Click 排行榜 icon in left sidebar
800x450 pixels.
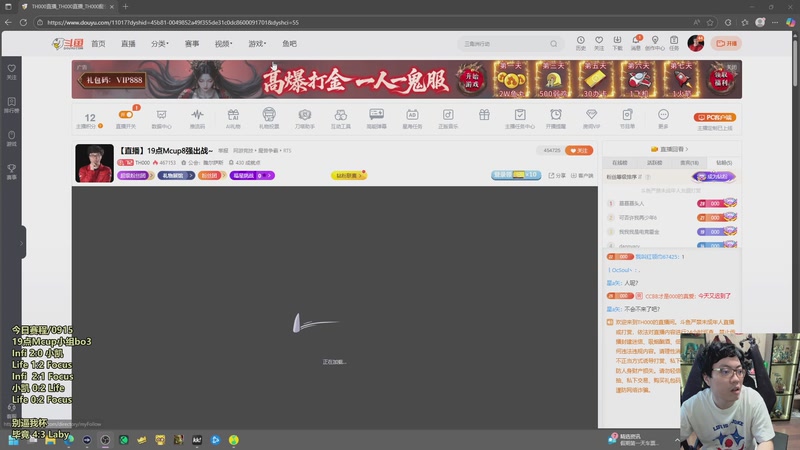click(x=11, y=106)
